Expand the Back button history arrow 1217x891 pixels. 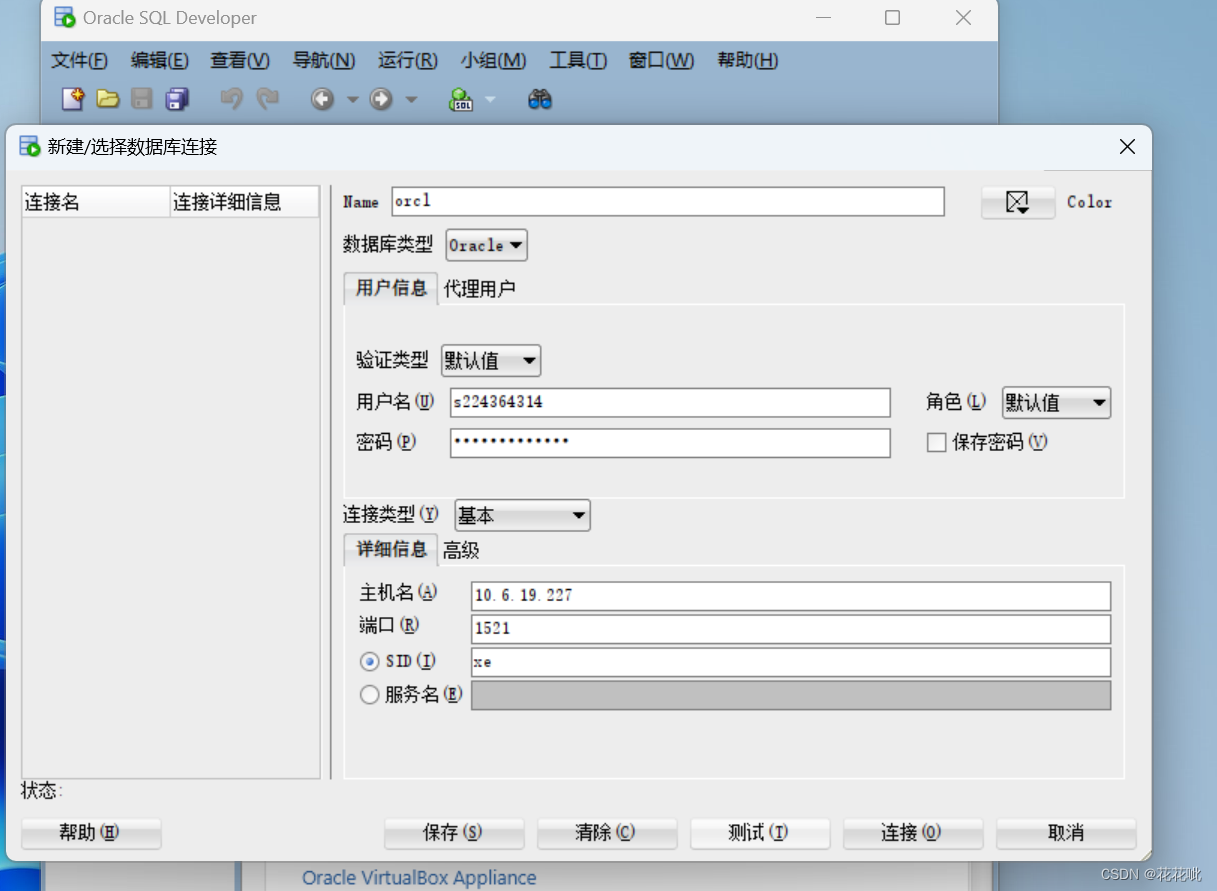coord(352,99)
